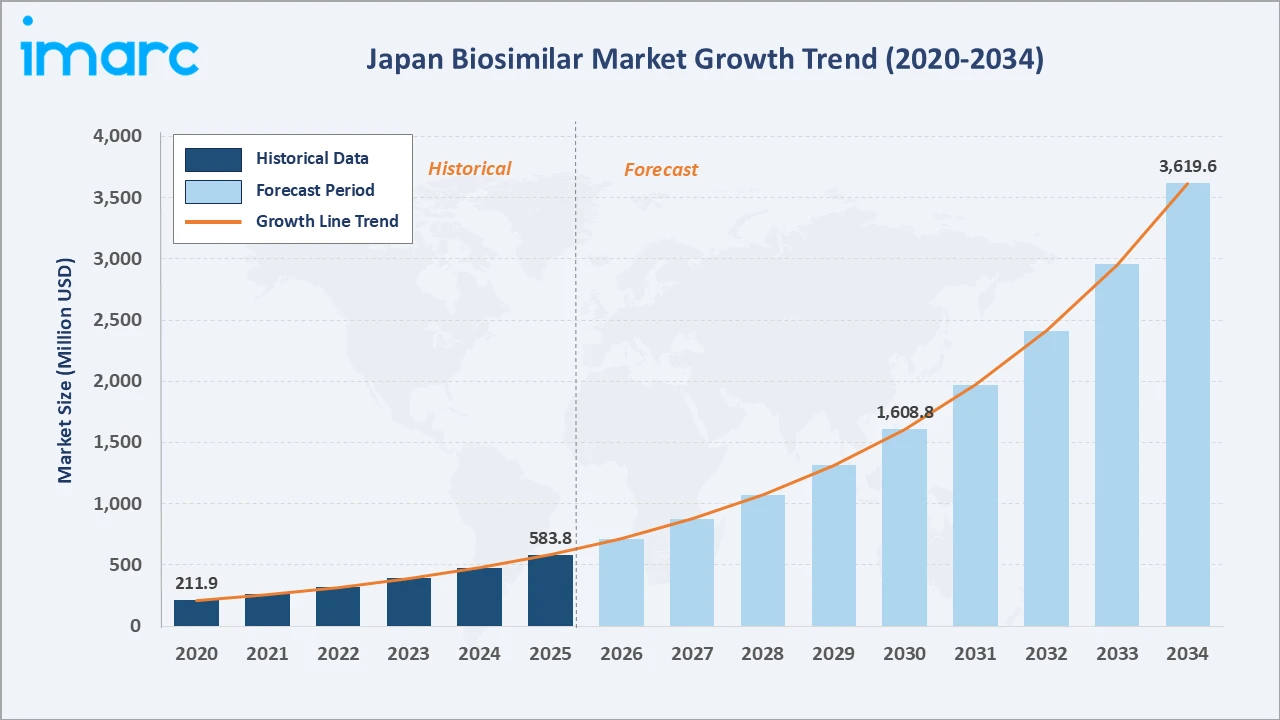Select the Historical Data legend swatch

213,159
